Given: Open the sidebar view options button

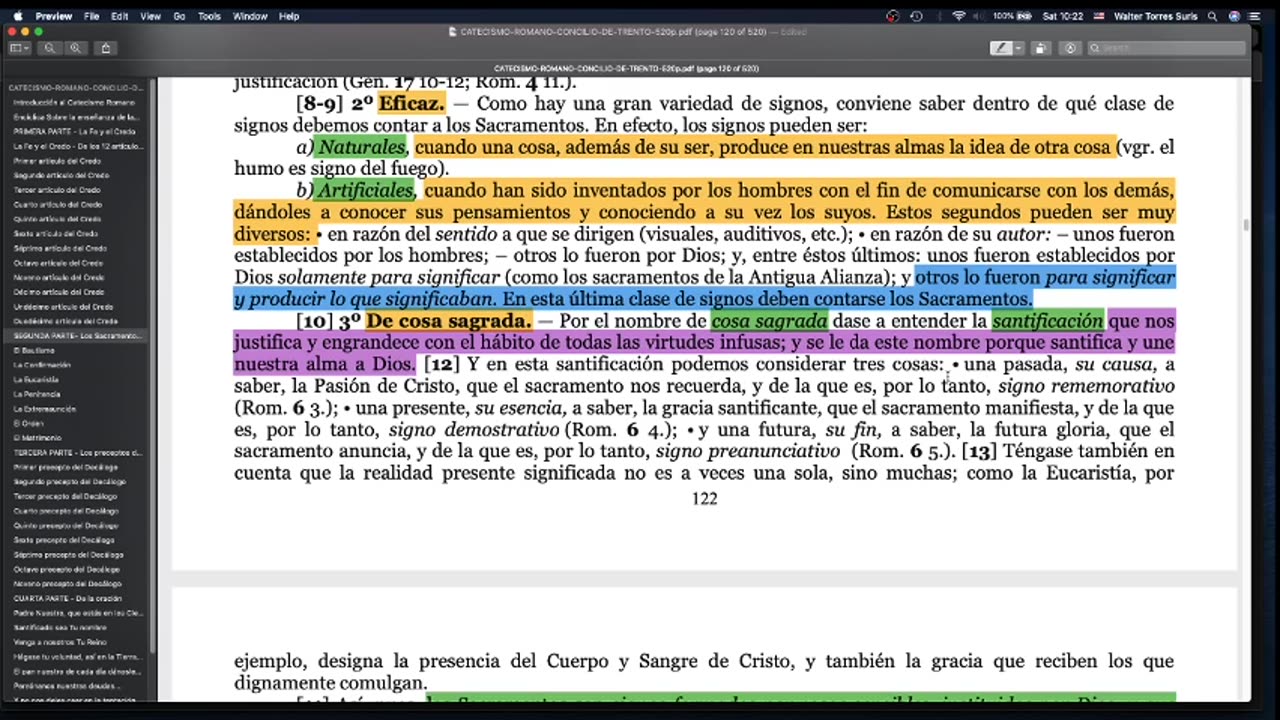Looking at the screenshot, I should tap(19, 48).
